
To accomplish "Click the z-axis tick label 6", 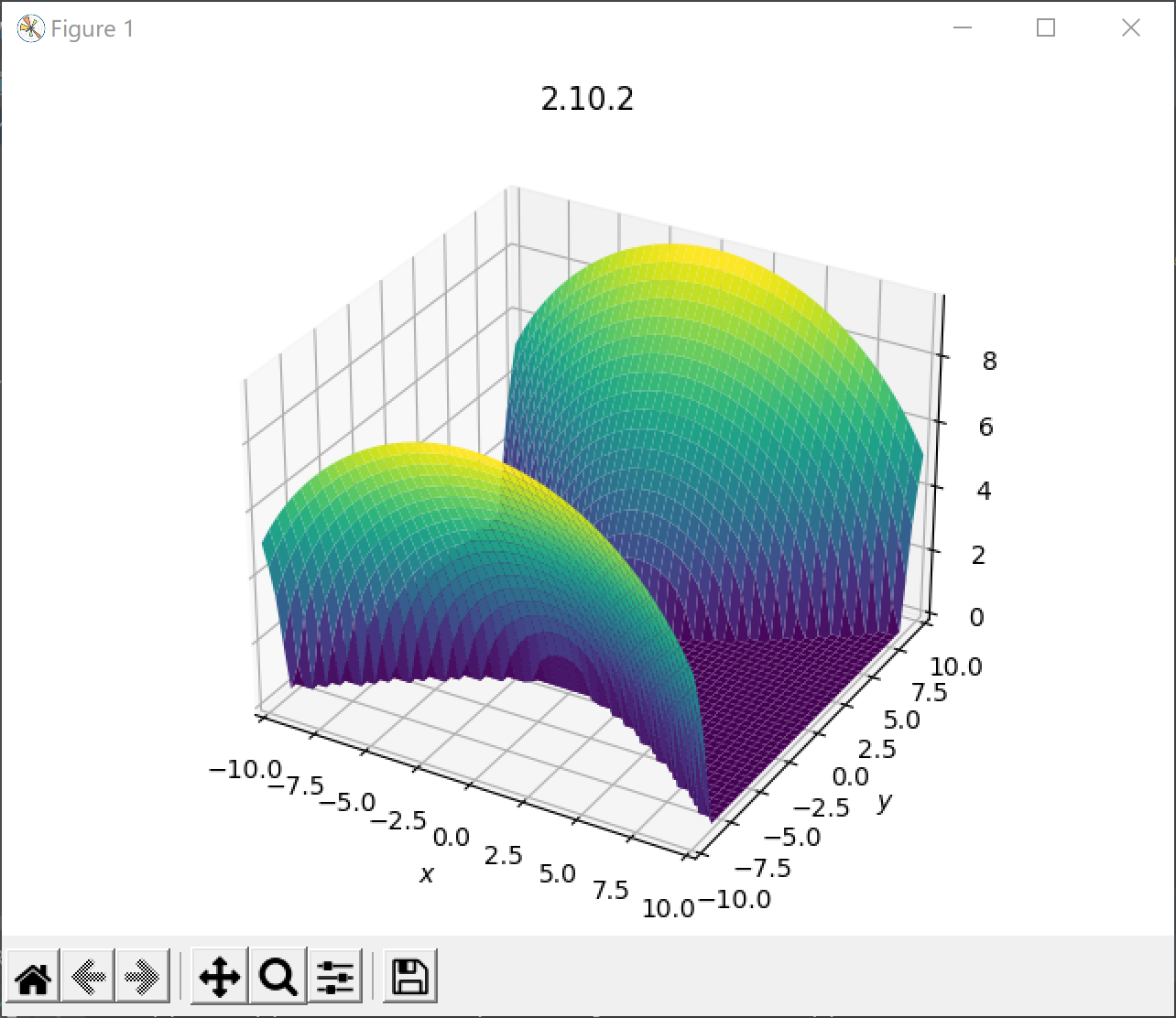I will (985, 427).
